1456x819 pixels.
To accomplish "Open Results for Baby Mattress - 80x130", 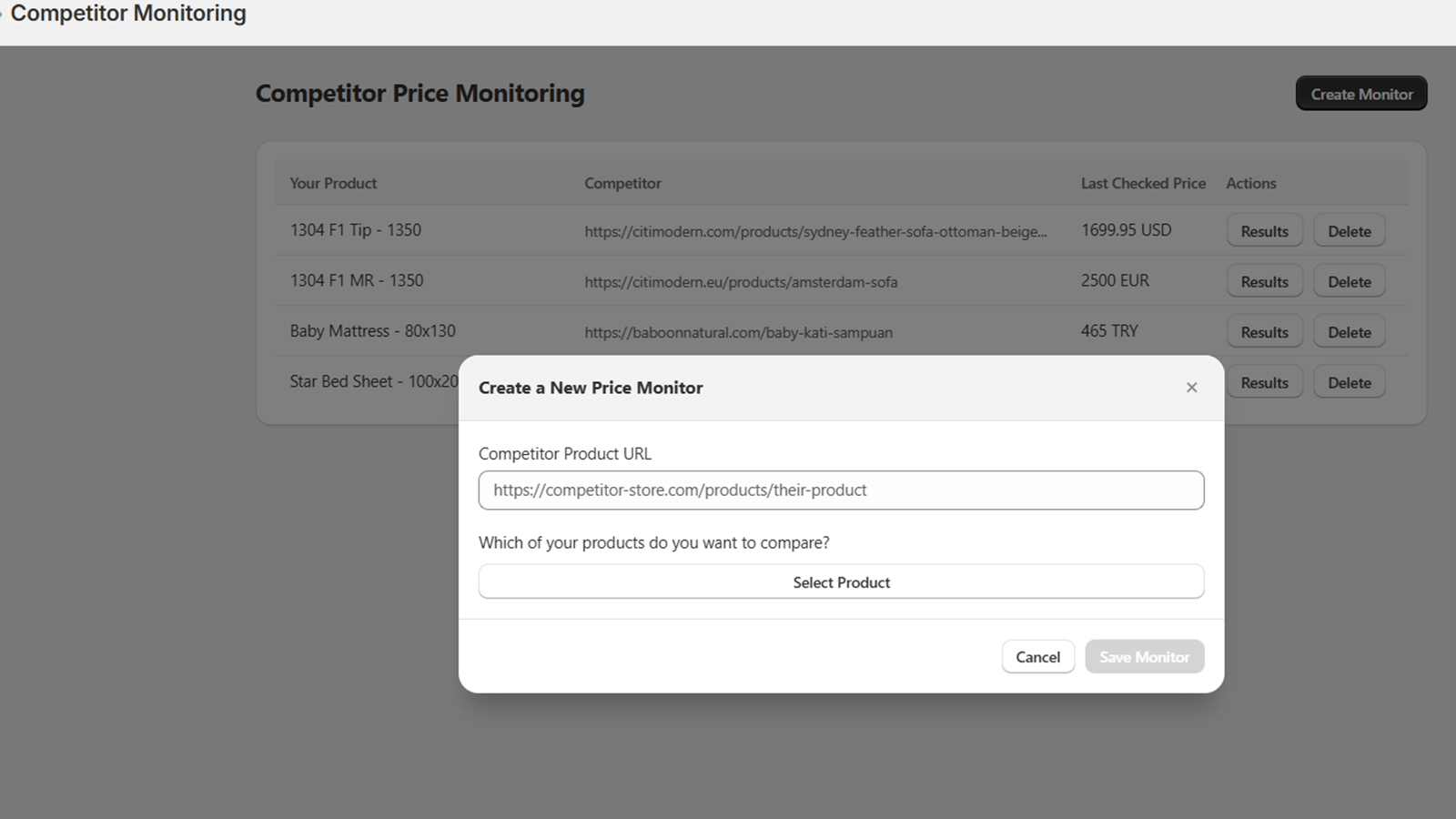I will pyautogui.click(x=1264, y=331).
